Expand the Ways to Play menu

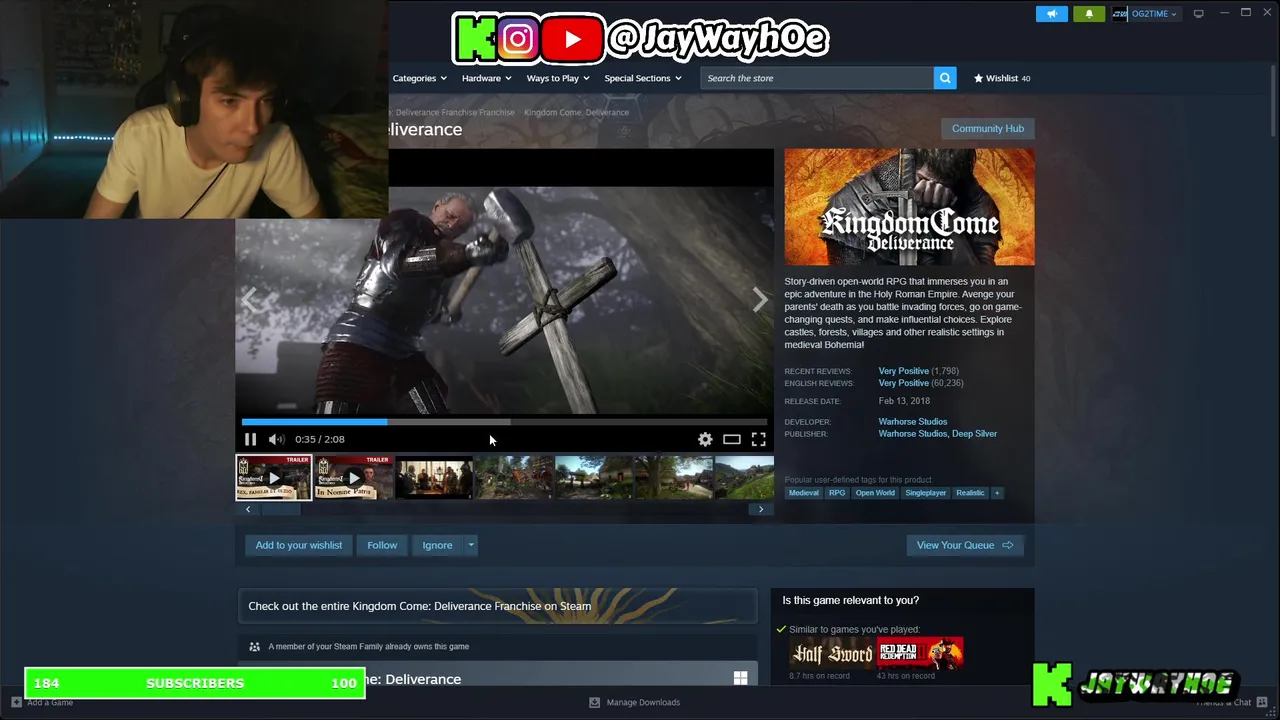tap(558, 78)
